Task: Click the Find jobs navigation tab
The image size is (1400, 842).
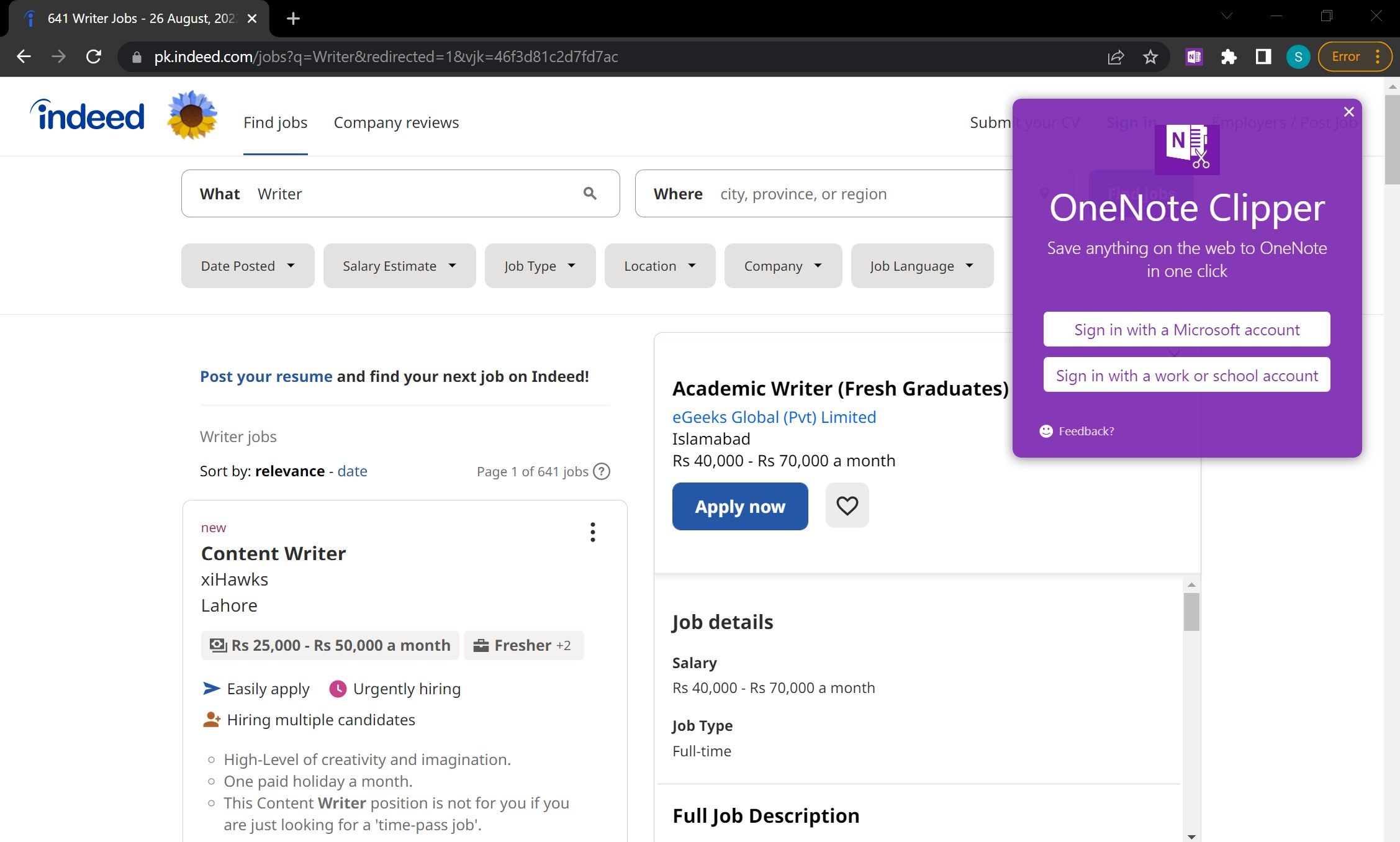Action: [275, 122]
